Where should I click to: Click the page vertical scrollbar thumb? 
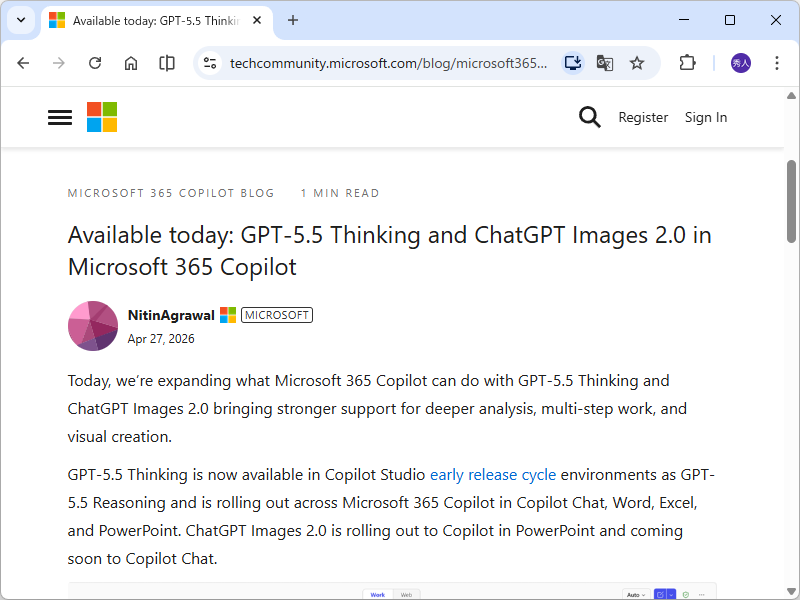pyautogui.click(x=791, y=200)
